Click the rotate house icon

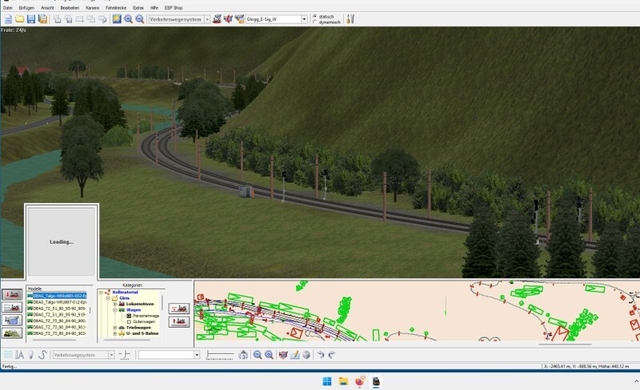[x=243, y=355]
